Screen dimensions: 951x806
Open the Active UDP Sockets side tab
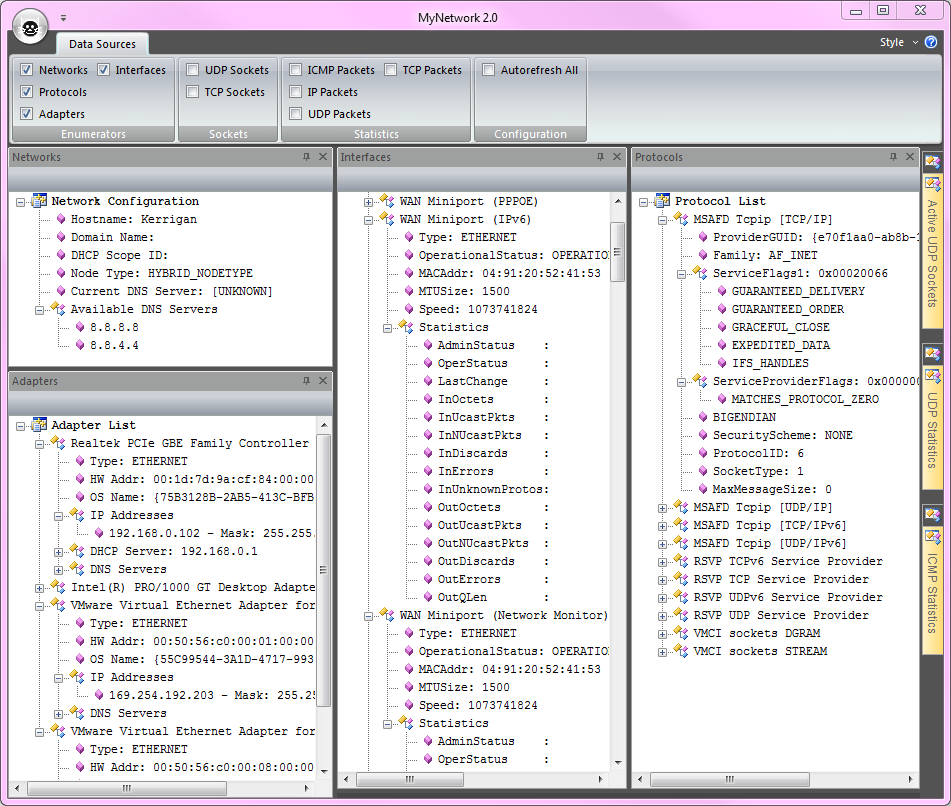click(932, 250)
